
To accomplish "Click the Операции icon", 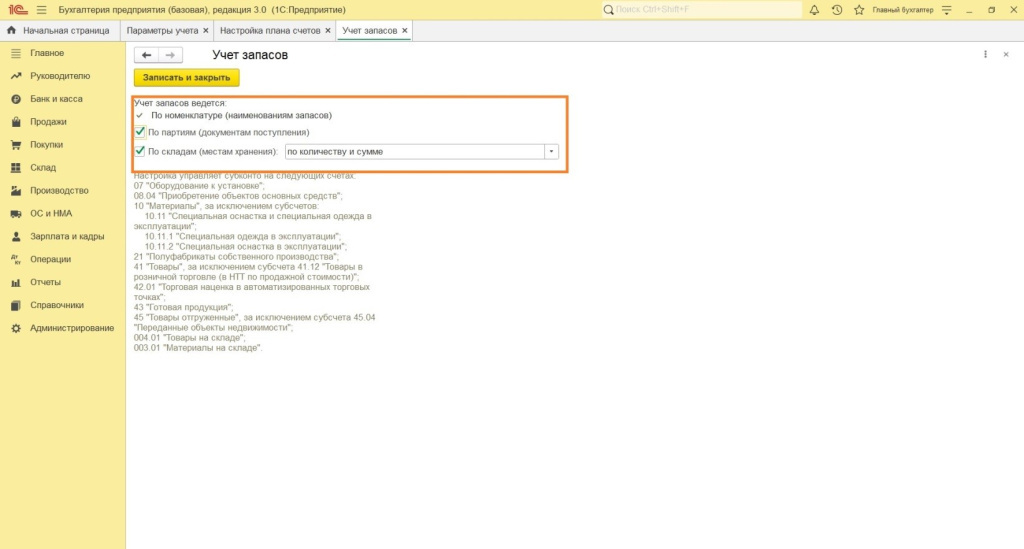I will [16, 259].
